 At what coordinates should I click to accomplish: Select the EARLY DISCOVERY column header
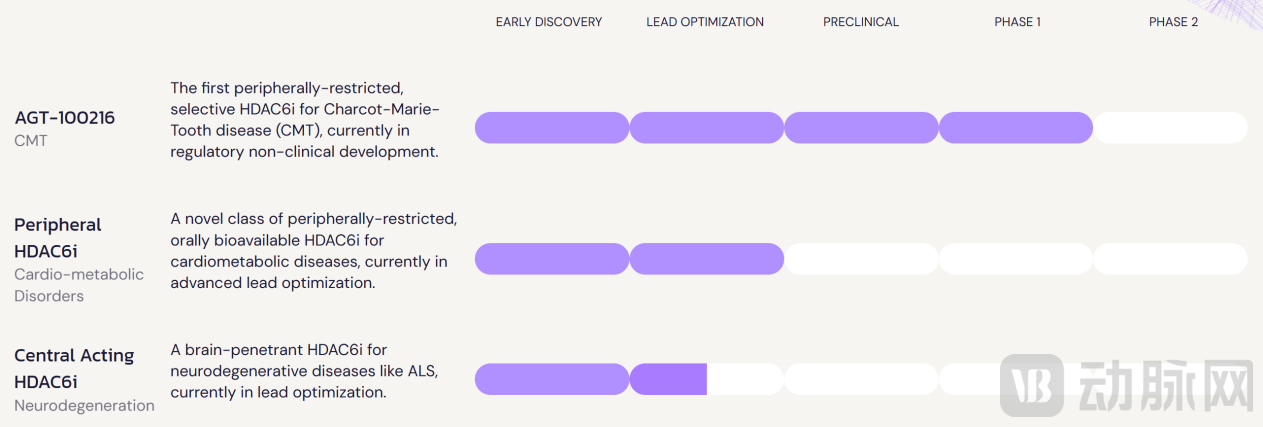[549, 22]
